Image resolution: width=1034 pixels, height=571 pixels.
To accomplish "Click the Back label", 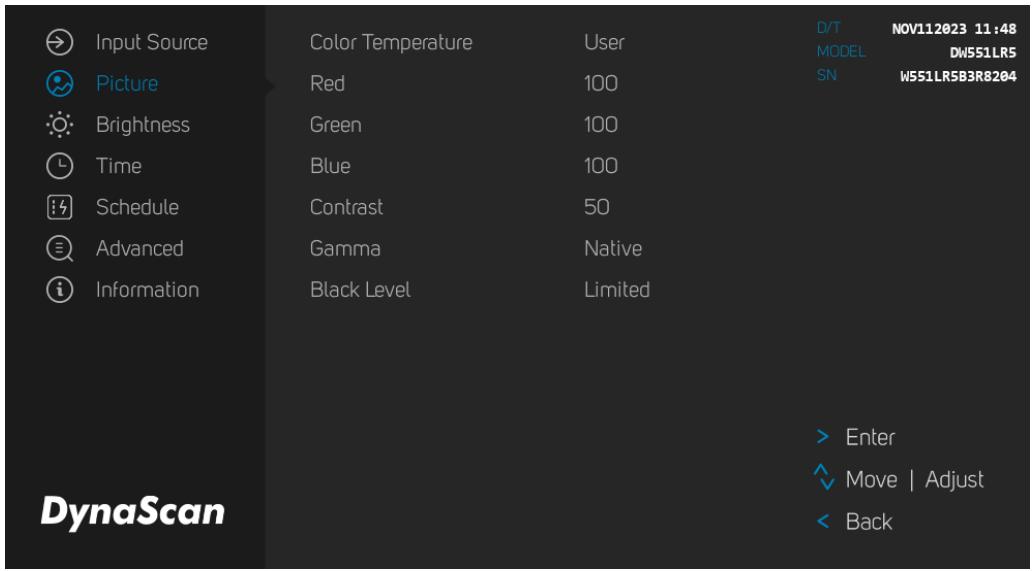I will (x=869, y=522).
